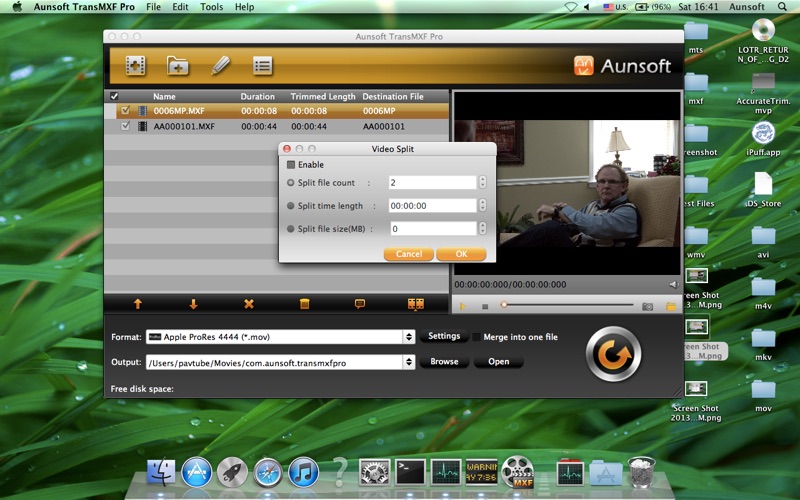Image resolution: width=800 pixels, height=500 pixels.
Task: Click the Add Video toolbar icon
Action: 136,66
